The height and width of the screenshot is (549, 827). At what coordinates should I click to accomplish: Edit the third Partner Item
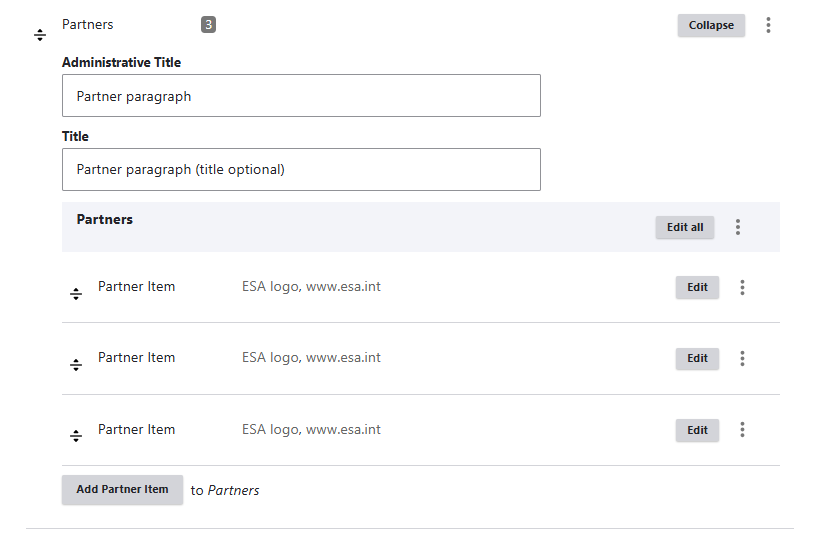[x=697, y=430]
